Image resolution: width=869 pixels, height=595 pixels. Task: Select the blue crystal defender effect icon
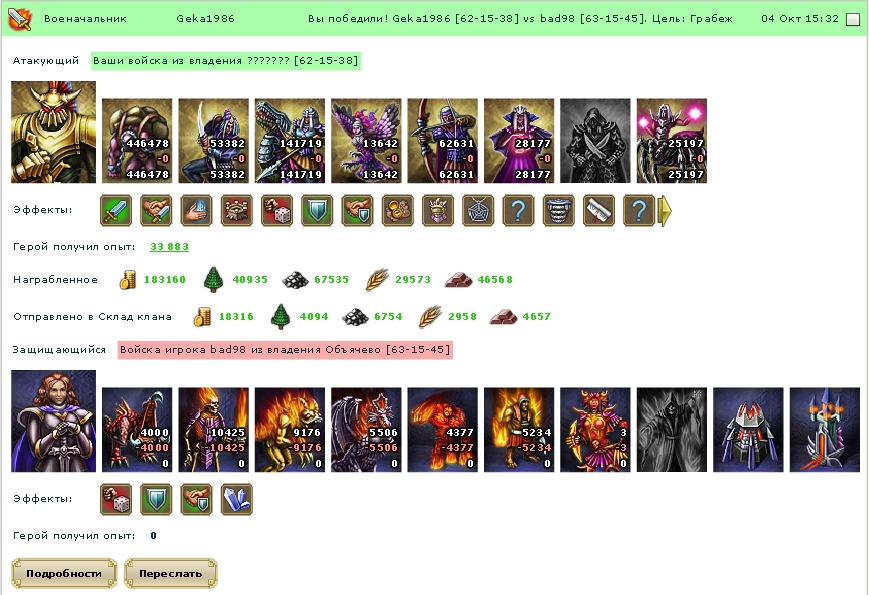237,499
